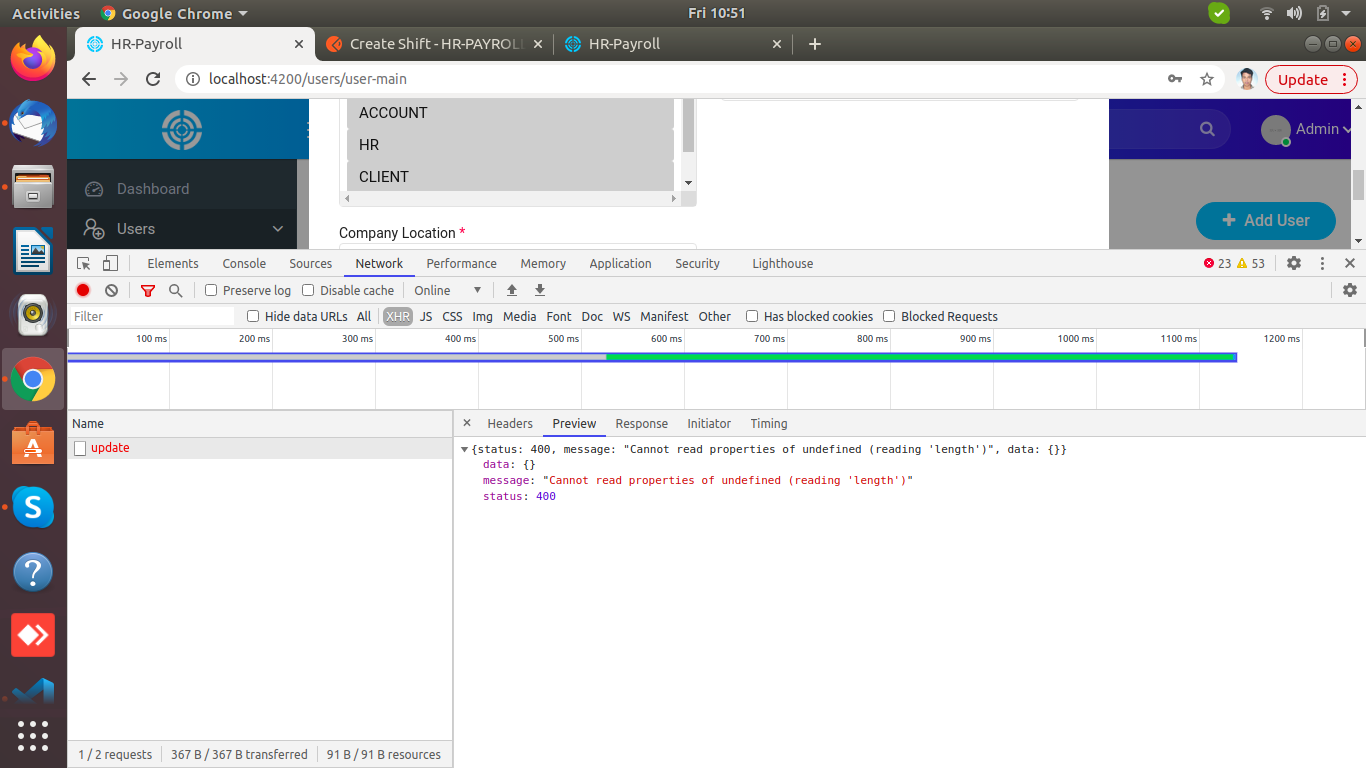
Task: Open the network search magnifier
Action: [x=176, y=290]
